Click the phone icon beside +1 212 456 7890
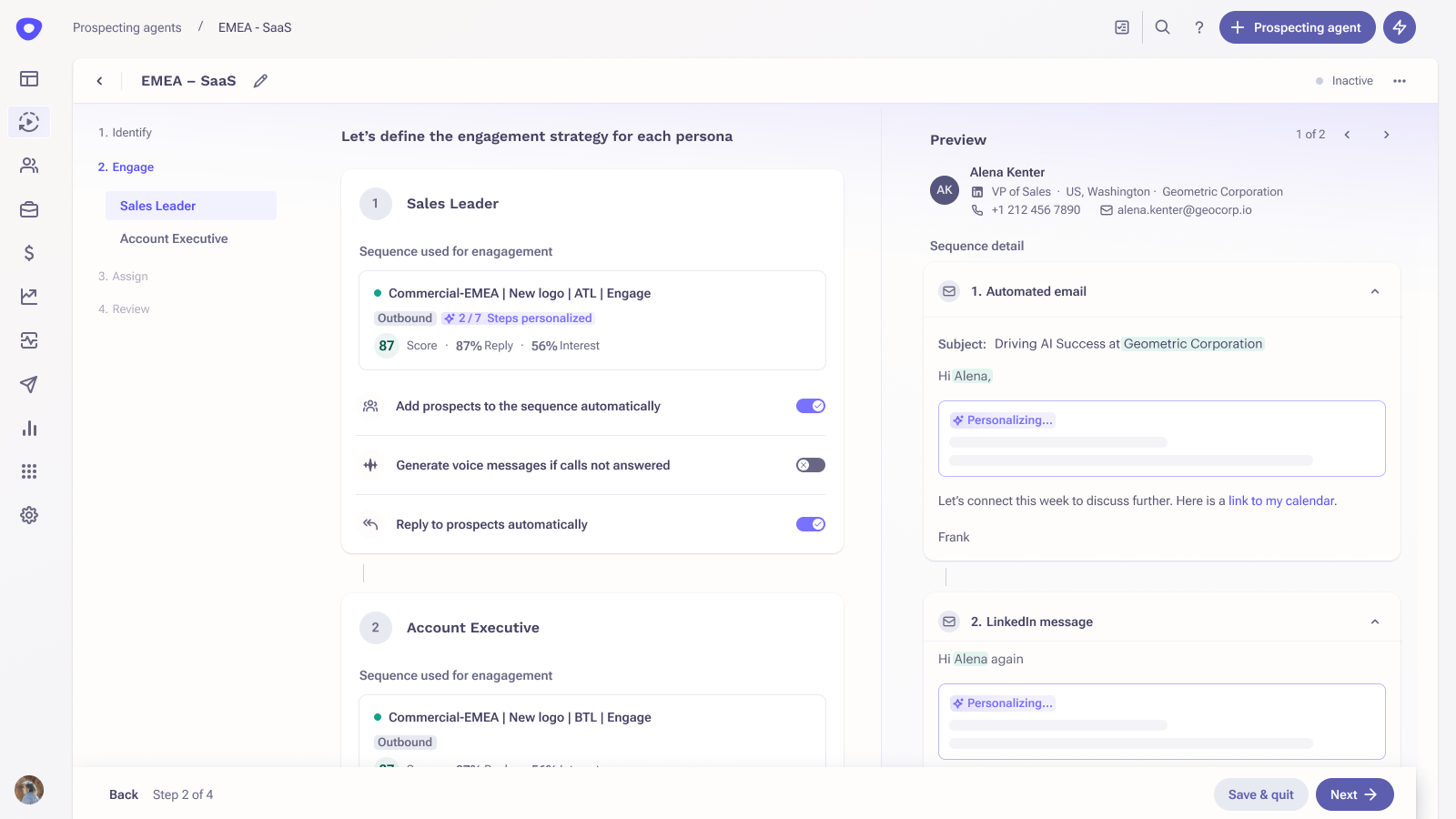The image size is (1456, 819). pos(977,210)
